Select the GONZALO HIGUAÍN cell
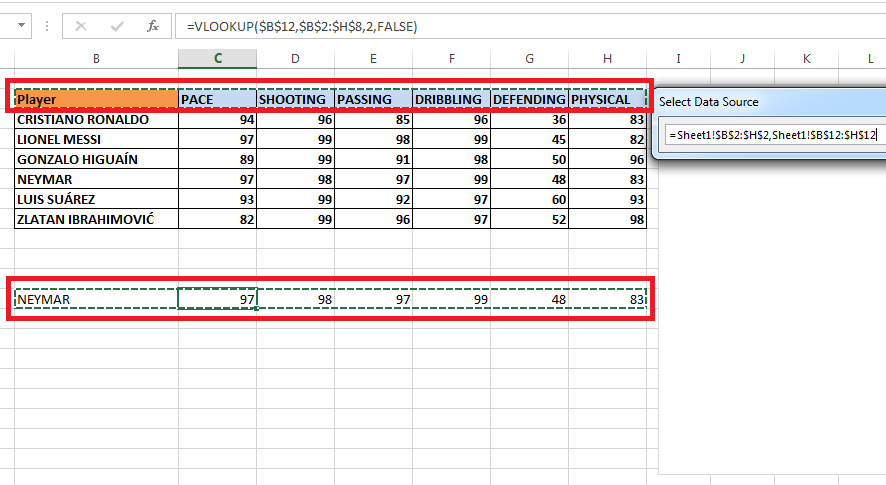The width and height of the screenshot is (886, 485). point(96,159)
